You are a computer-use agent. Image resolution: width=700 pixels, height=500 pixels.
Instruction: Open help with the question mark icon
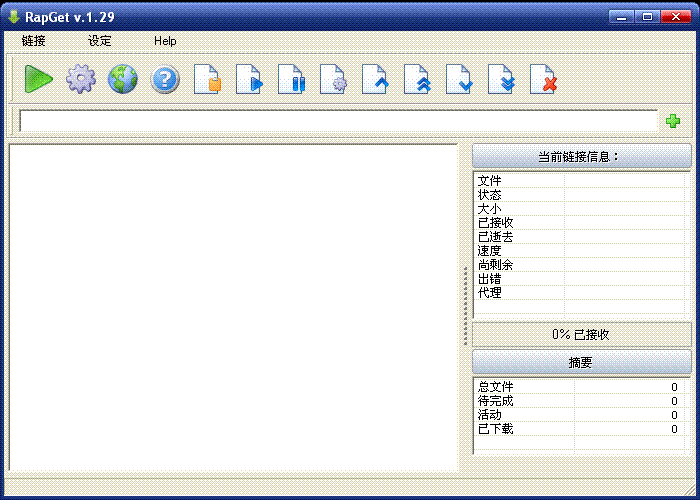pyautogui.click(x=165, y=79)
